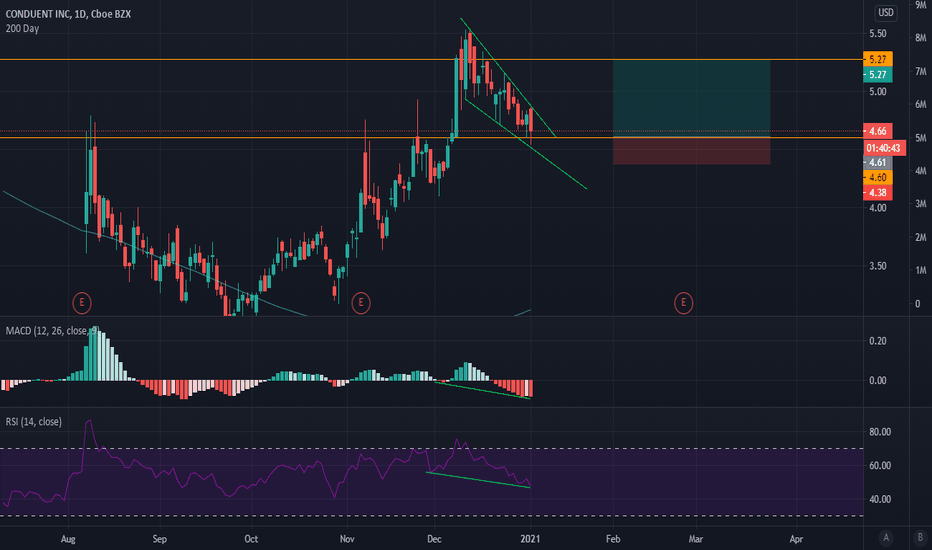Select the orange 5.27 price label
Screen dimensions: 932x550
(x=877, y=59)
